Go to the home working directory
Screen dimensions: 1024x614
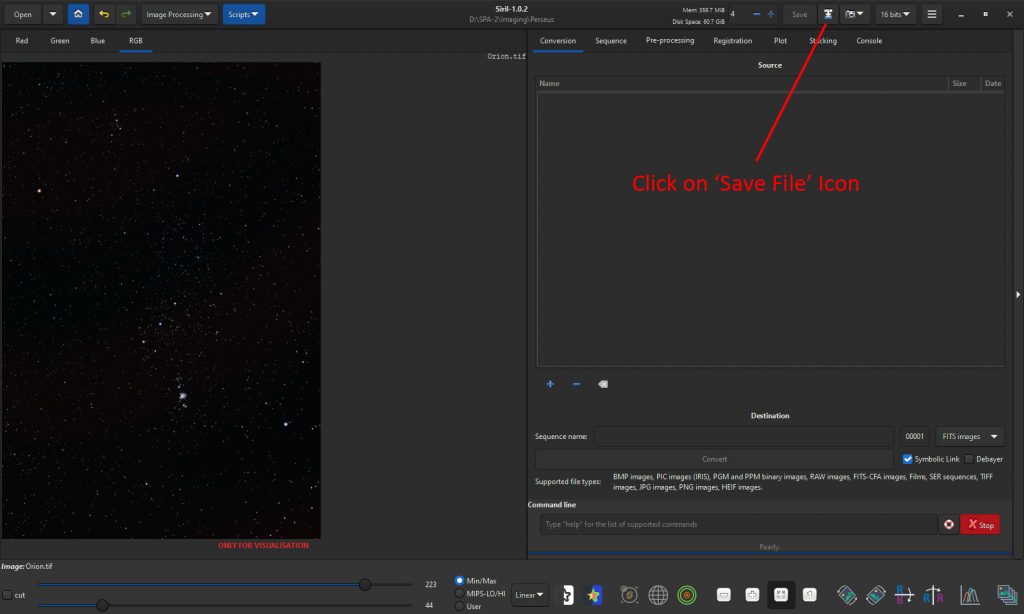[78, 14]
